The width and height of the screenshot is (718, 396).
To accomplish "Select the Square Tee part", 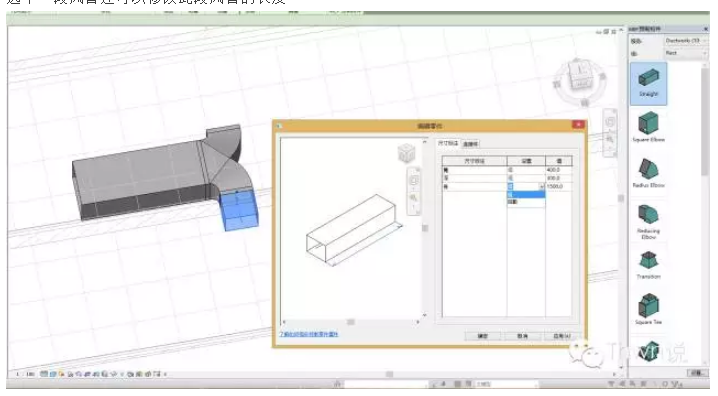I will click(648, 309).
